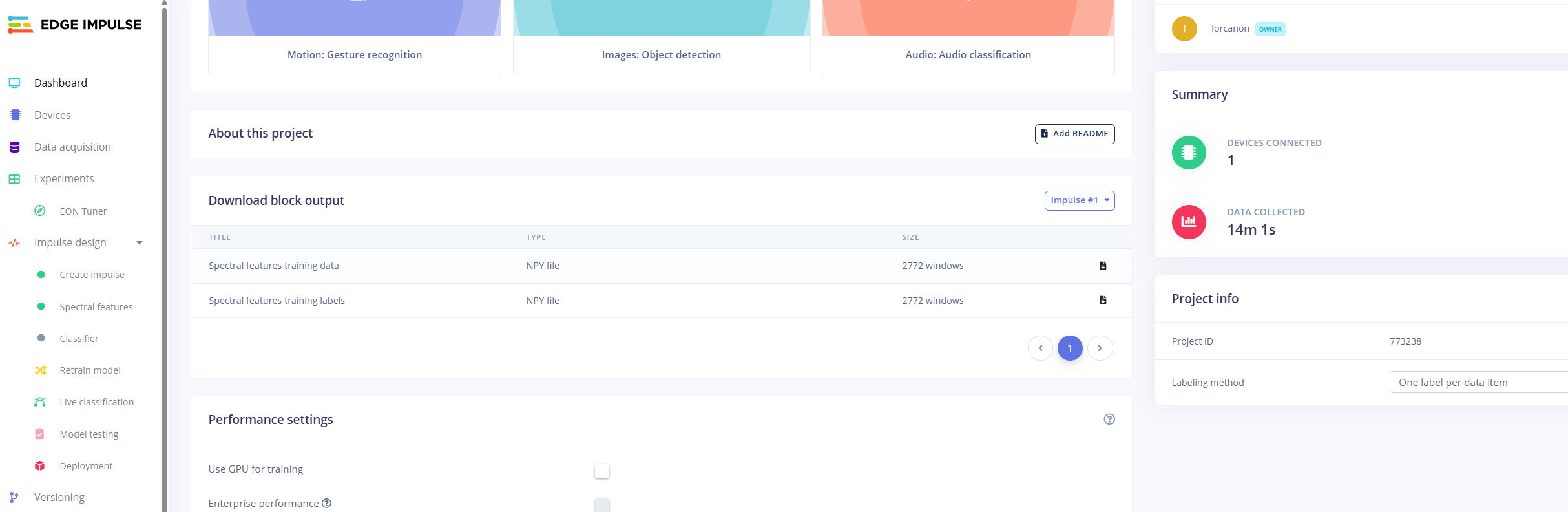This screenshot has width=1568, height=512.
Task: Click Create impulse green status dot
Action: [41, 275]
